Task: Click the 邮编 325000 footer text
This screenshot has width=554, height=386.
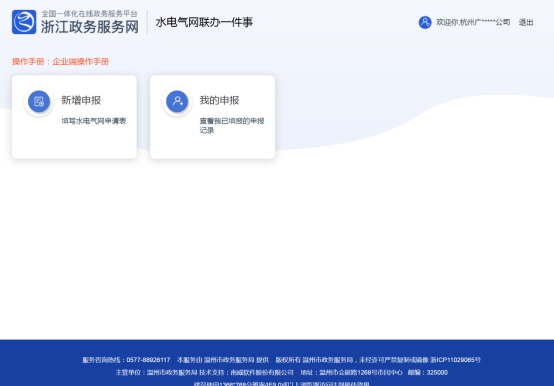Action: tap(428, 372)
